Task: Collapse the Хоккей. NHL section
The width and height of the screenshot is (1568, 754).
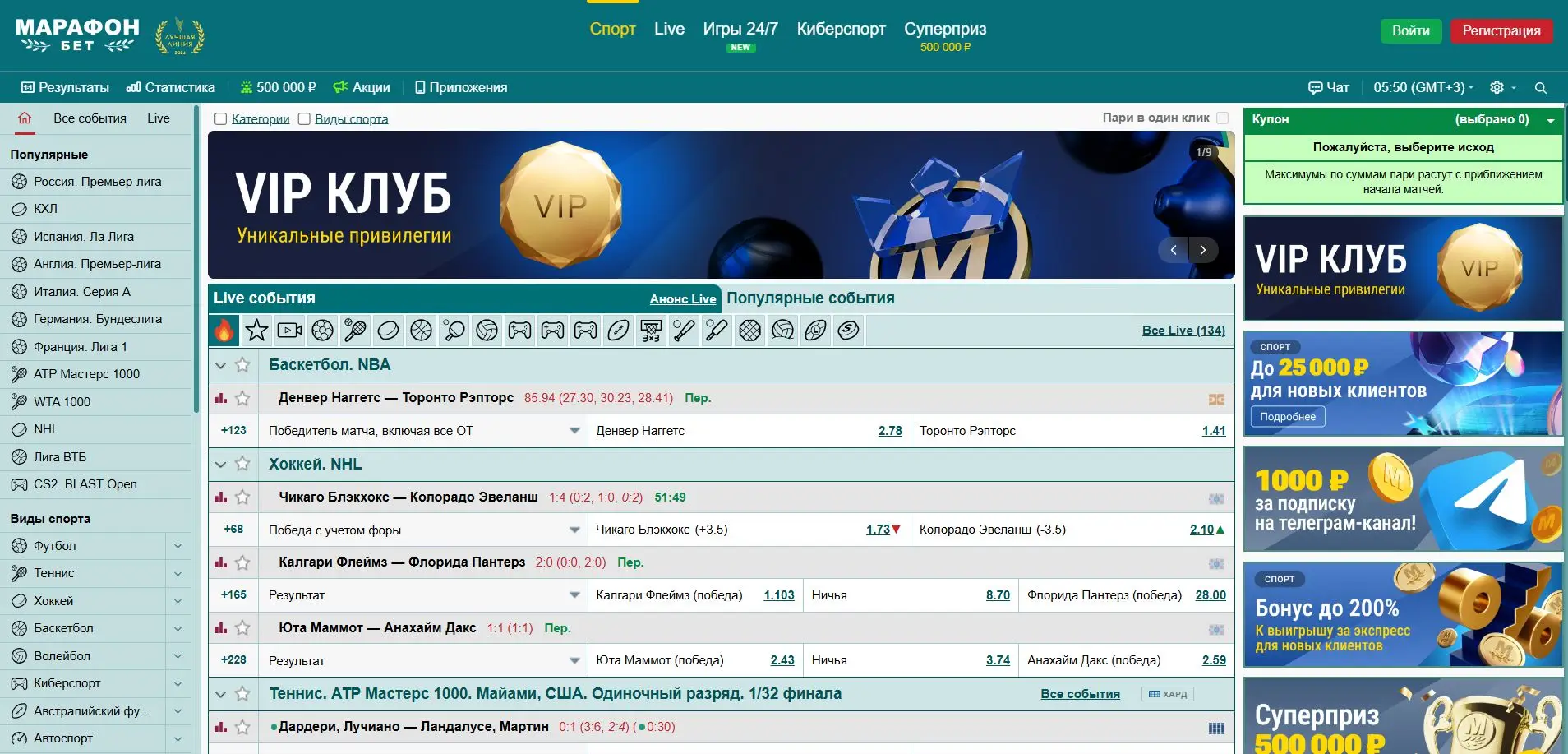Action: click(x=220, y=465)
